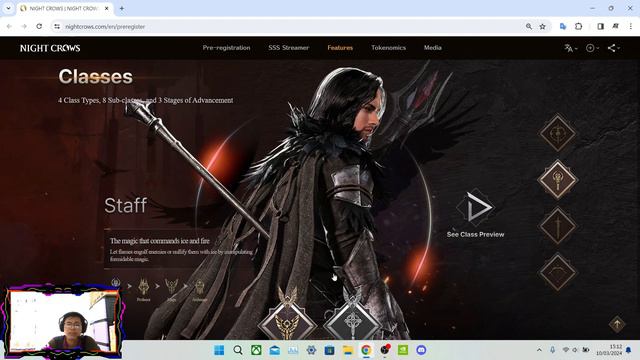The height and width of the screenshot is (360, 640).
Task: Play the class preview video
Action: pos(475,208)
